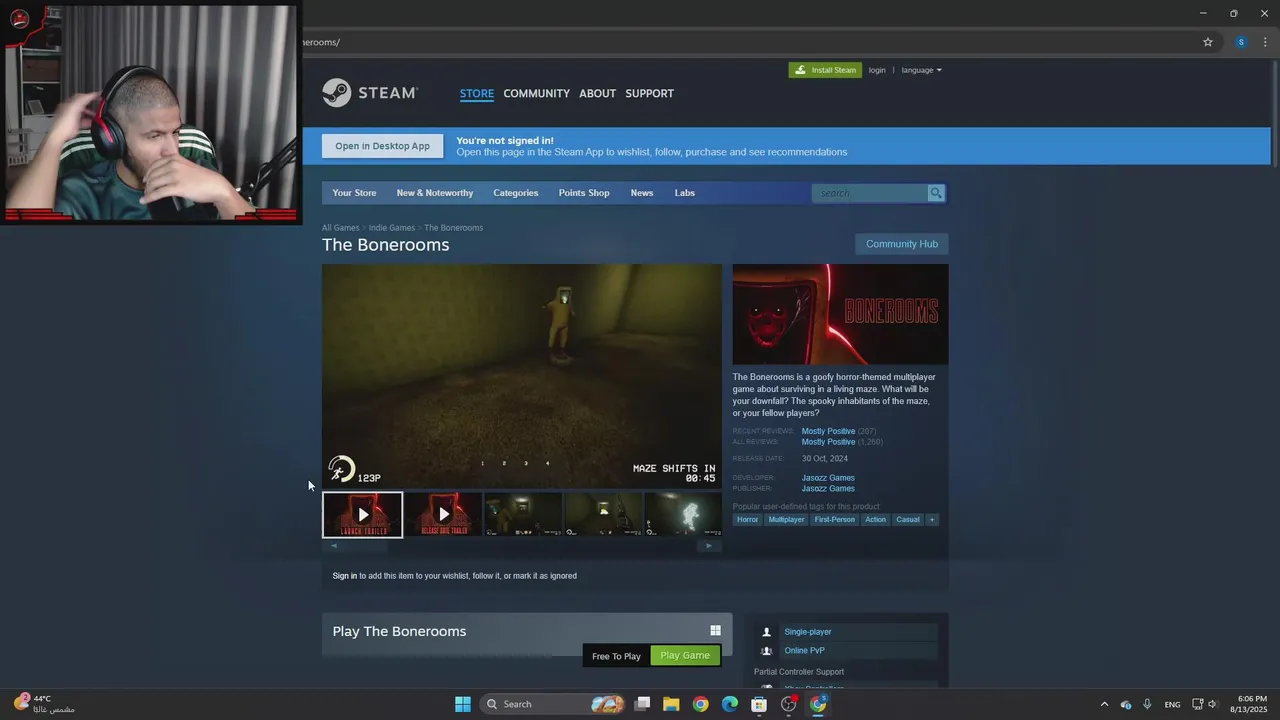This screenshot has height=720, width=1280.
Task: Go to Points Shop
Action: tap(584, 193)
